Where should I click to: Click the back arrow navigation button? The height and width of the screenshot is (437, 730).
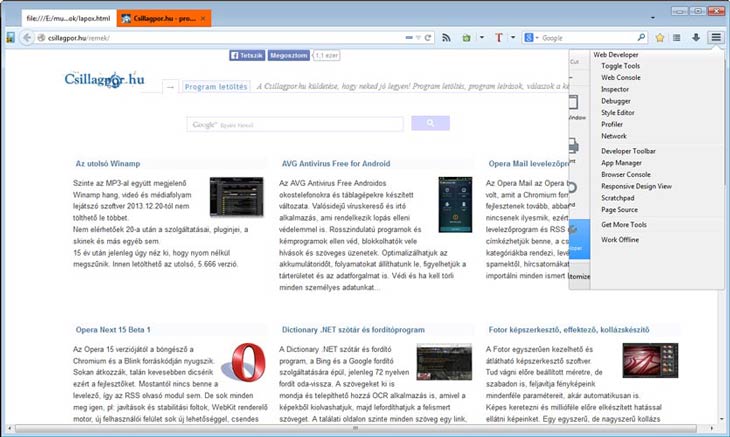click(27, 38)
